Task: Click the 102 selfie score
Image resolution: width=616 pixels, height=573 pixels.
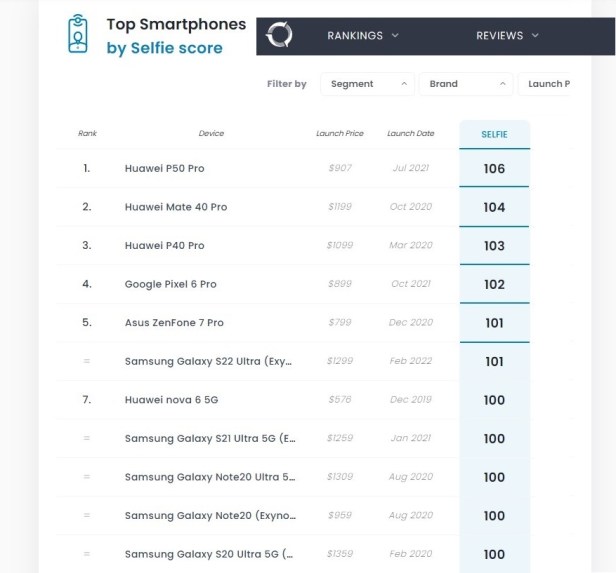Action: tap(494, 284)
